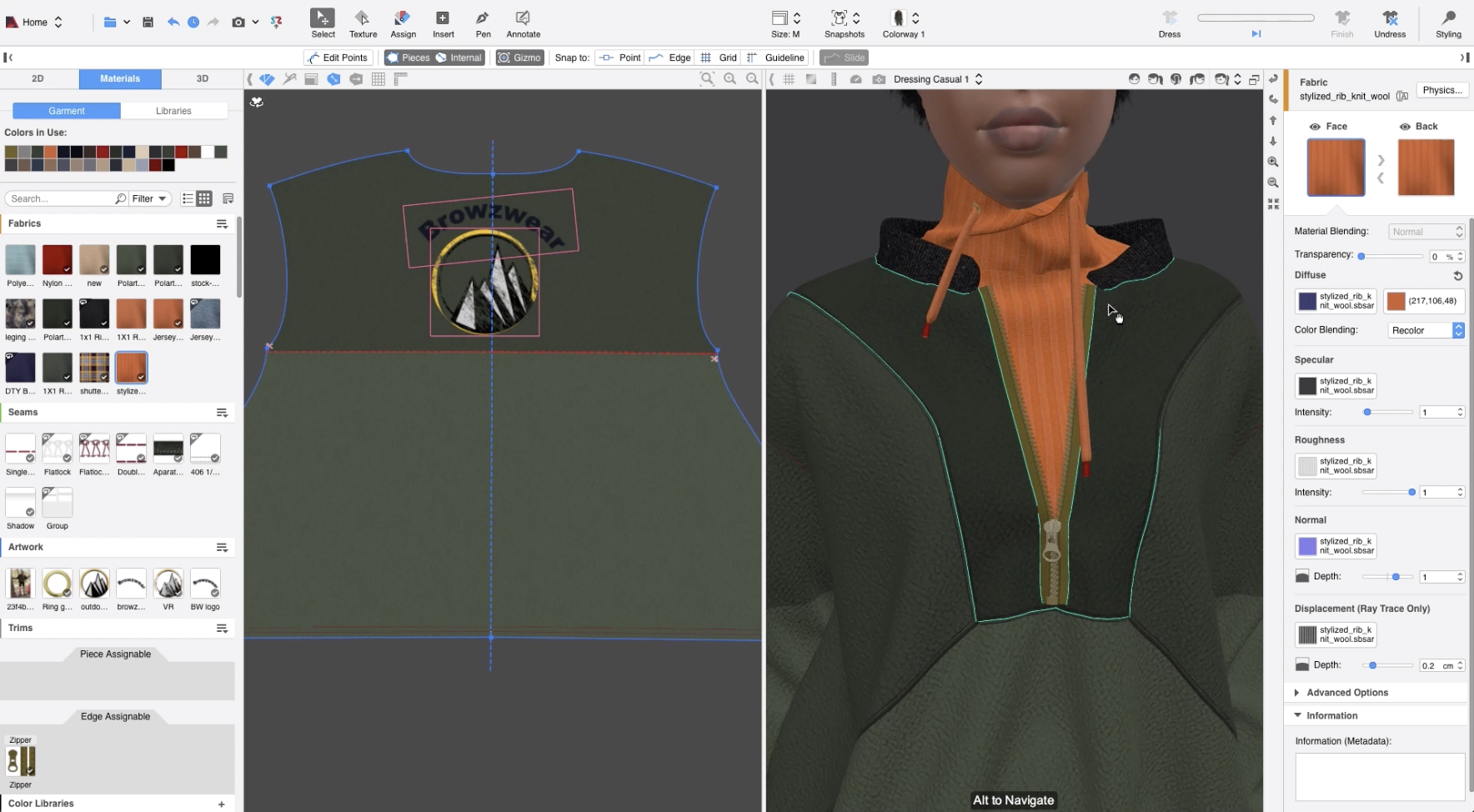Toggle Face side visibility eye
The height and width of the screenshot is (812, 1474).
tap(1315, 127)
